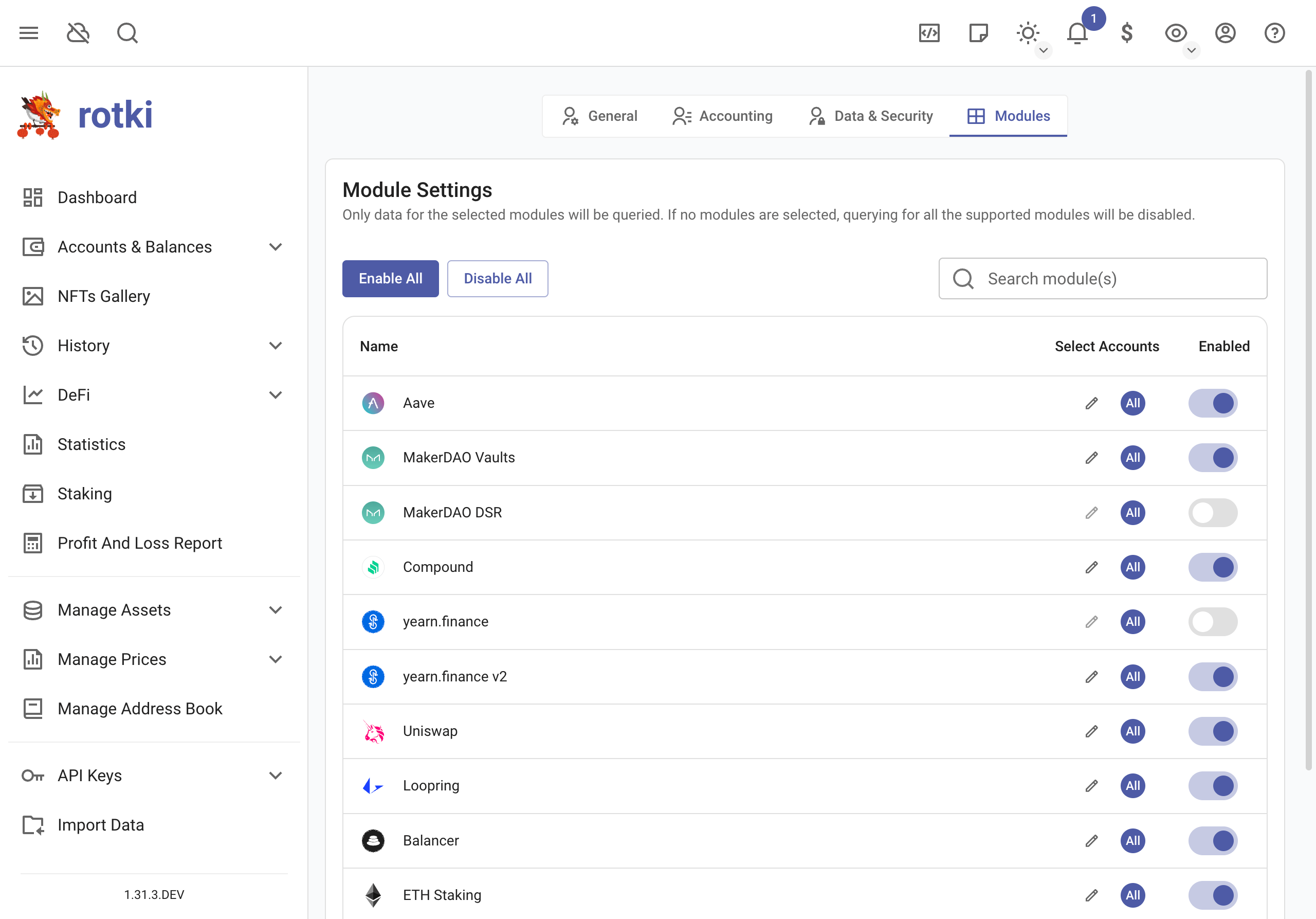Open notifications bell icon

click(x=1077, y=33)
